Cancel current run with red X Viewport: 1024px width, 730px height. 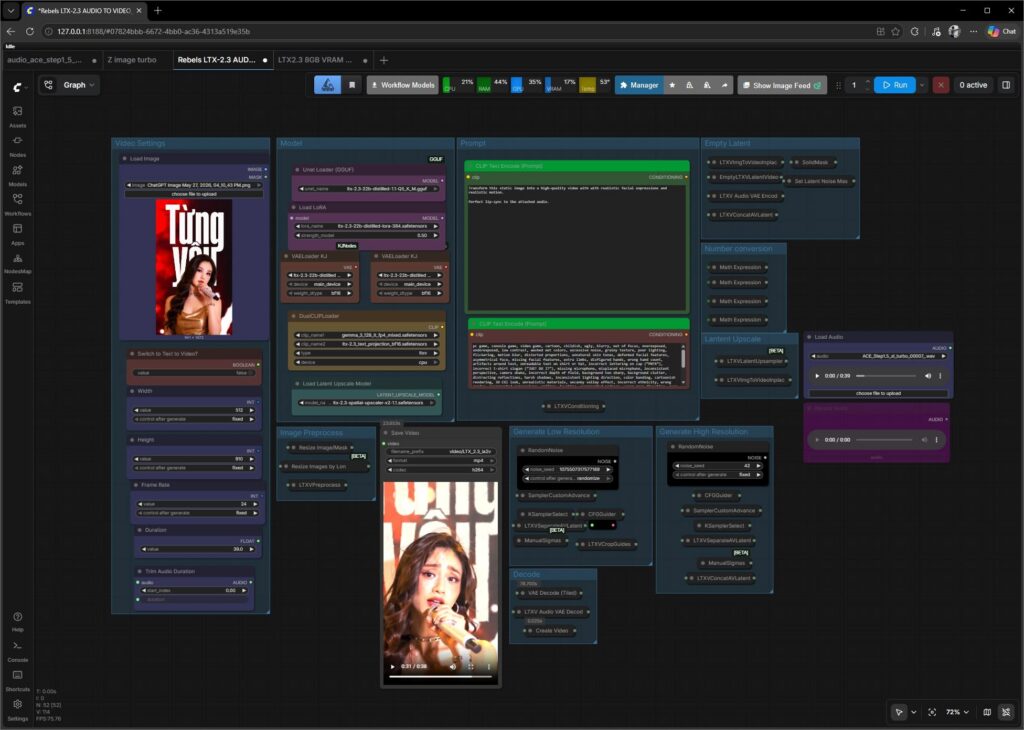click(x=940, y=85)
